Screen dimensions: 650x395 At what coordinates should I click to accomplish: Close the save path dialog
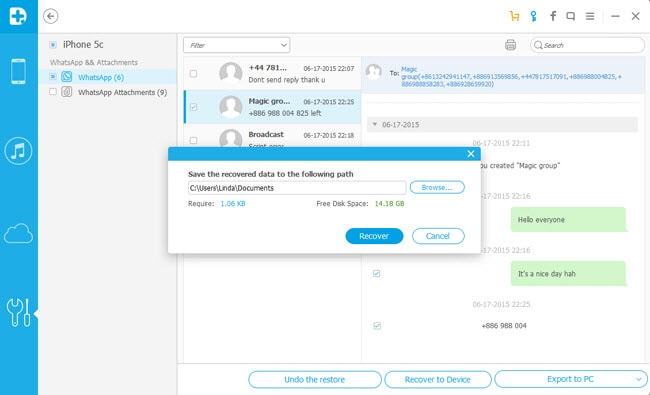(471, 154)
